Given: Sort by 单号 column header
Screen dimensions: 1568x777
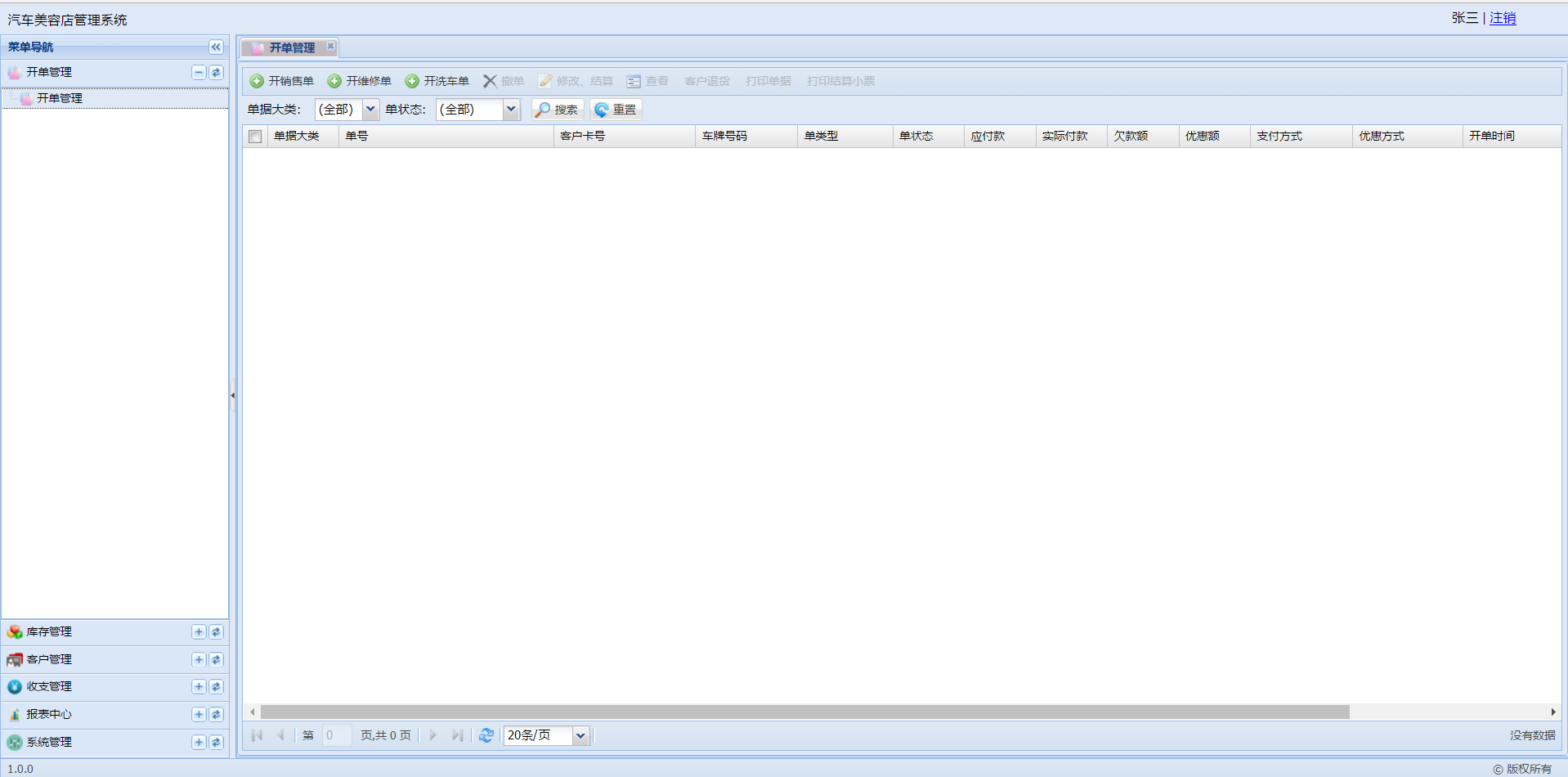Looking at the screenshot, I should (x=446, y=137).
